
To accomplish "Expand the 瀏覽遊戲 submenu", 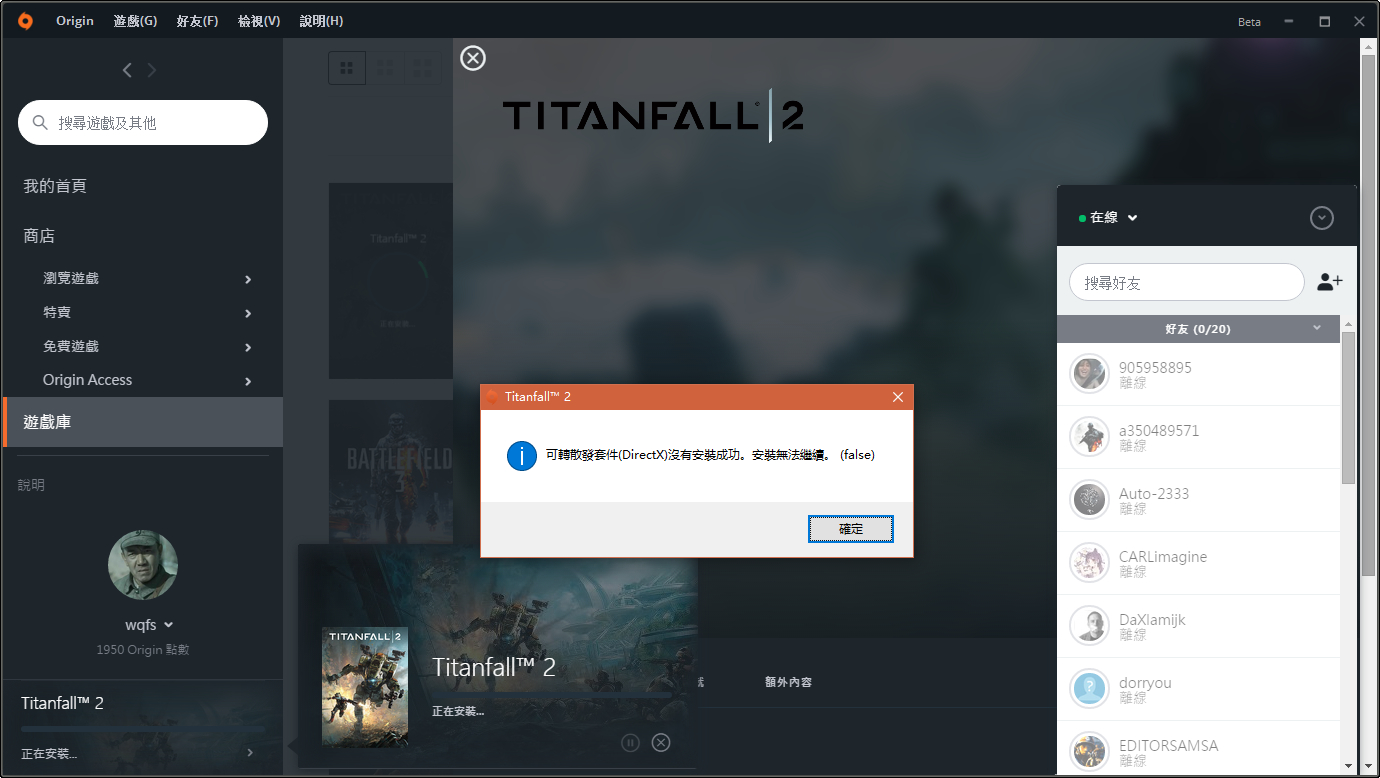I will (x=248, y=279).
